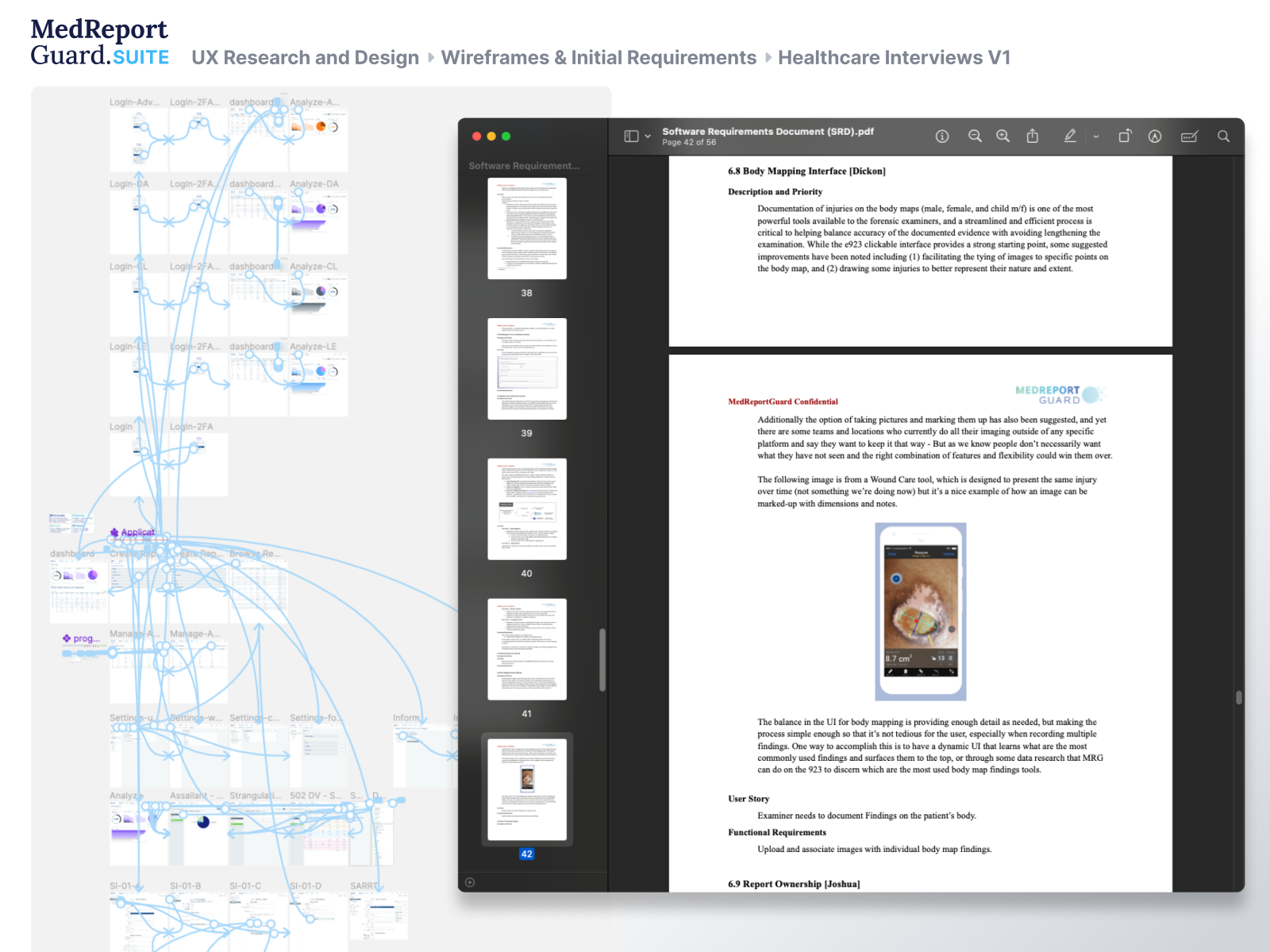
Task: Select page 39 thumbnail
Action: click(527, 369)
